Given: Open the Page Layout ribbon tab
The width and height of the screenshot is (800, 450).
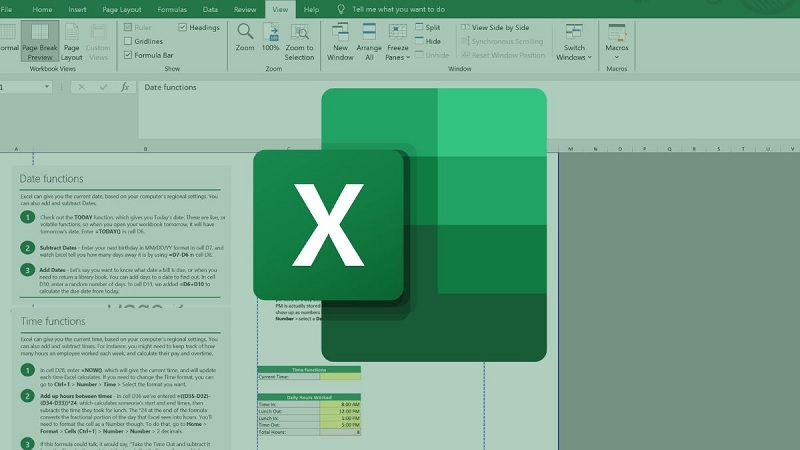Looking at the screenshot, I should 121,9.
